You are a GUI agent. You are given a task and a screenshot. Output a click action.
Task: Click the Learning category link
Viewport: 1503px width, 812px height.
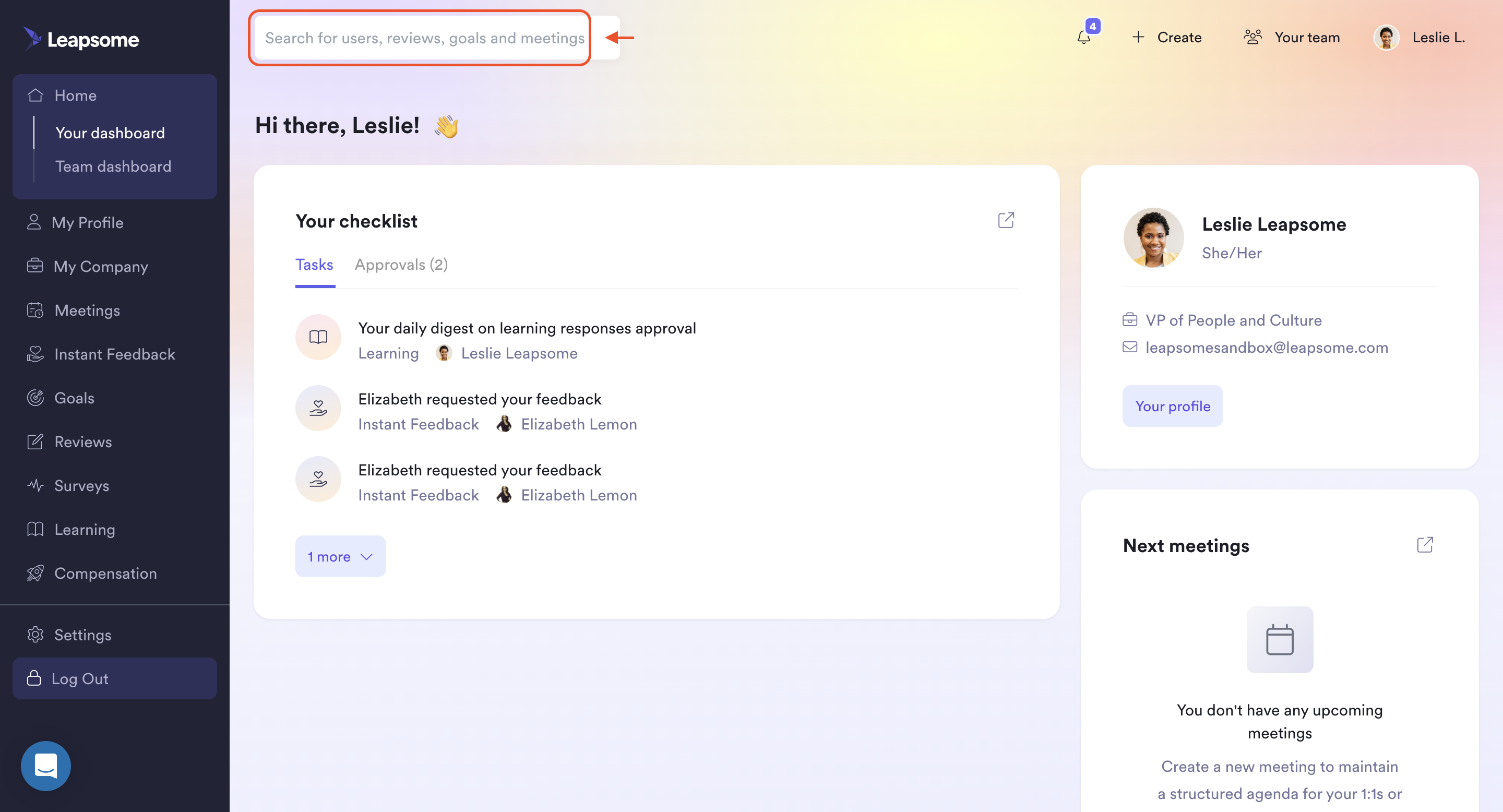click(x=389, y=353)
